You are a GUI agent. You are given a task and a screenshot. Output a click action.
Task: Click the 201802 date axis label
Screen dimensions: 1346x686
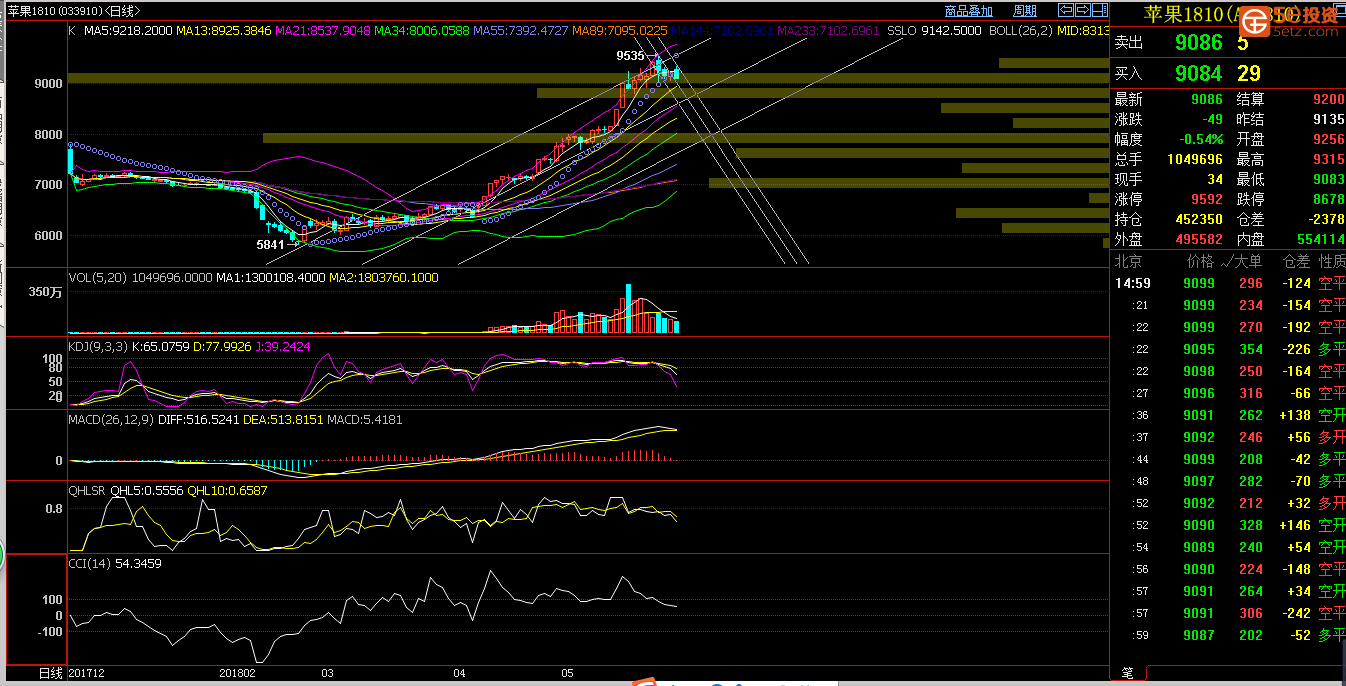236,673
